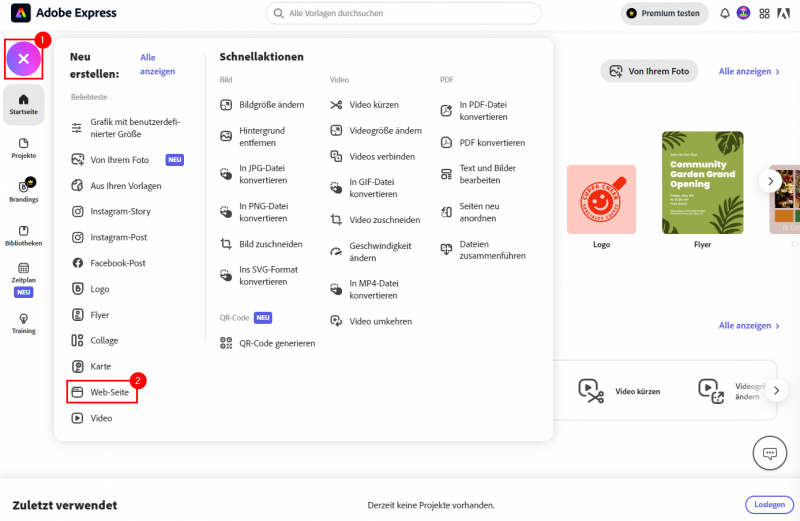Click the chat support bubble icon
800x521 pixels.
770,452
